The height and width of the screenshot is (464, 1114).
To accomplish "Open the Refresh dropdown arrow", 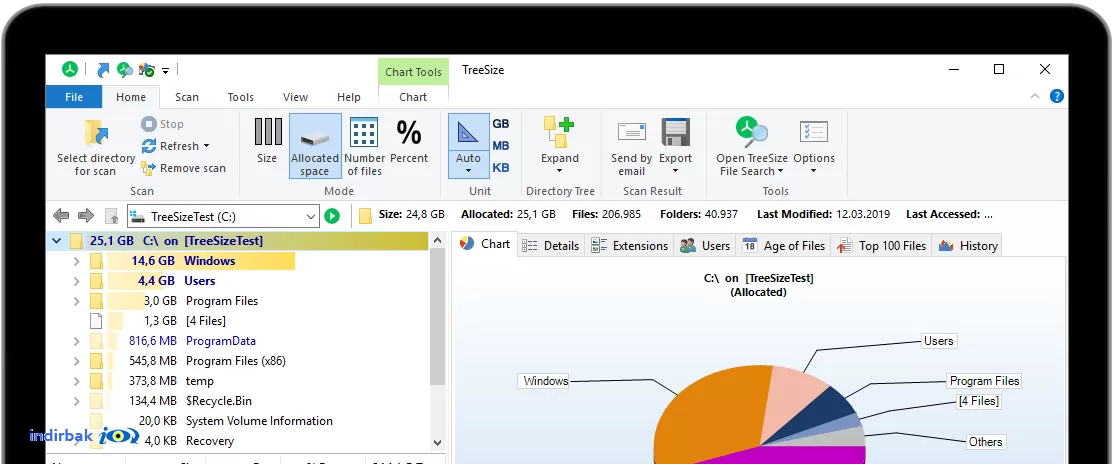I will coord(207,146).
